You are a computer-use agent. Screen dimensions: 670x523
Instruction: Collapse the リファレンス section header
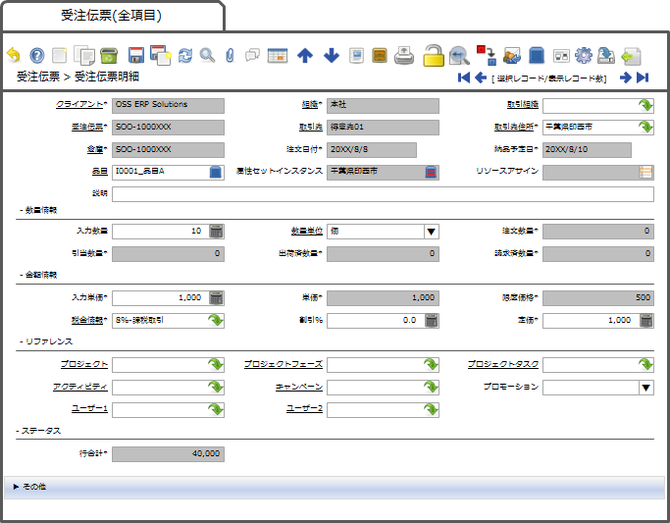[x=46, y=341]
